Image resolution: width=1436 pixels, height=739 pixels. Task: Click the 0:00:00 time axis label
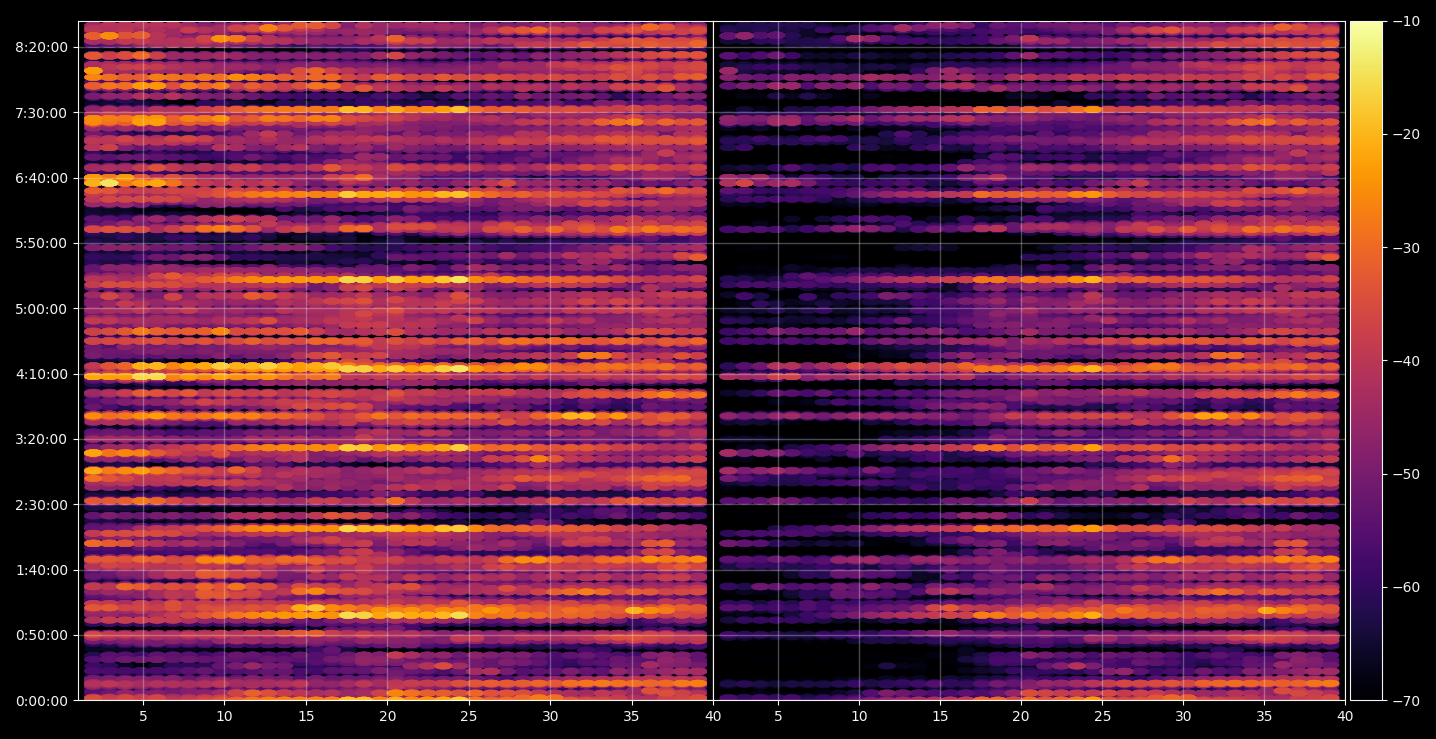(42, 701)
